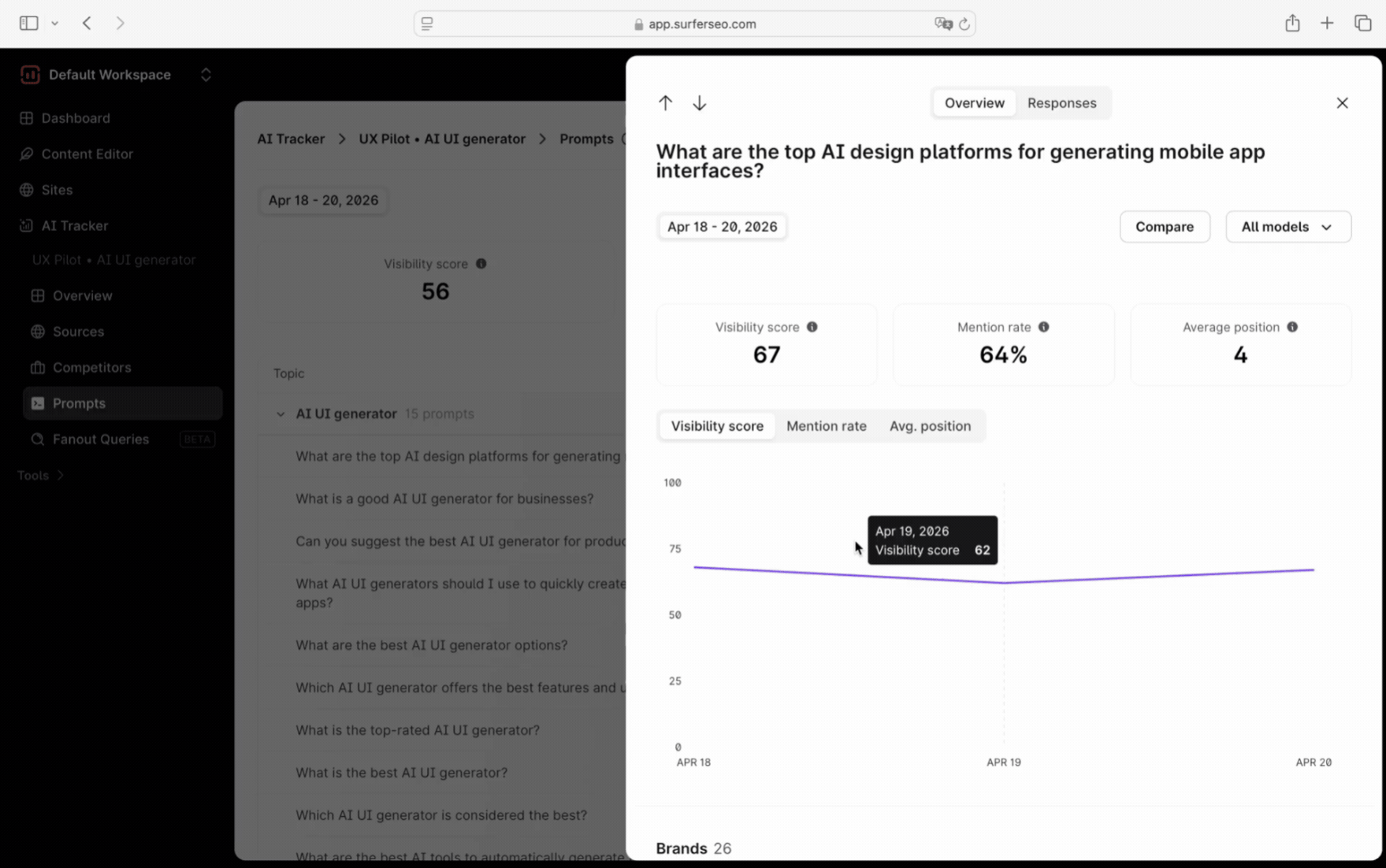This screenshot has width=1386, height=868.
Task: Open Competitors in the sidebar
Action: point(91,368)
